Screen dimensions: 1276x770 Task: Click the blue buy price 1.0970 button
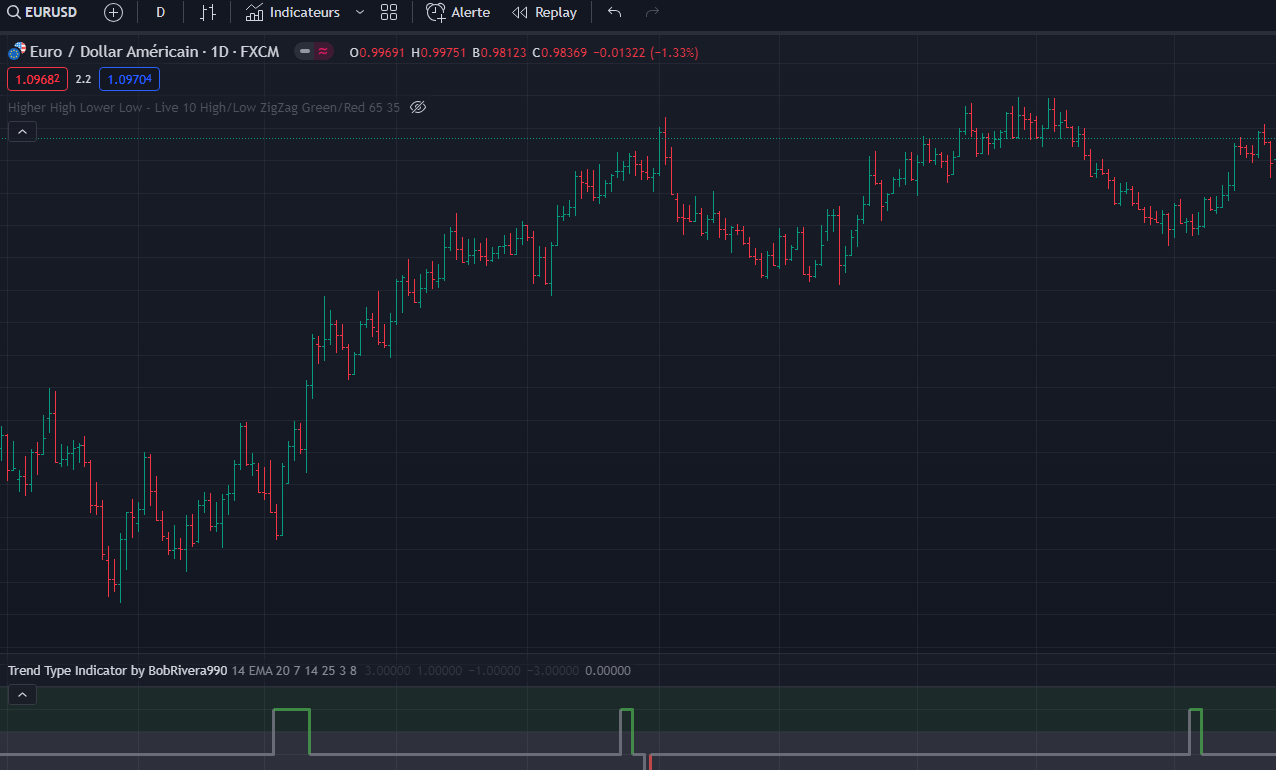(130, 79)
